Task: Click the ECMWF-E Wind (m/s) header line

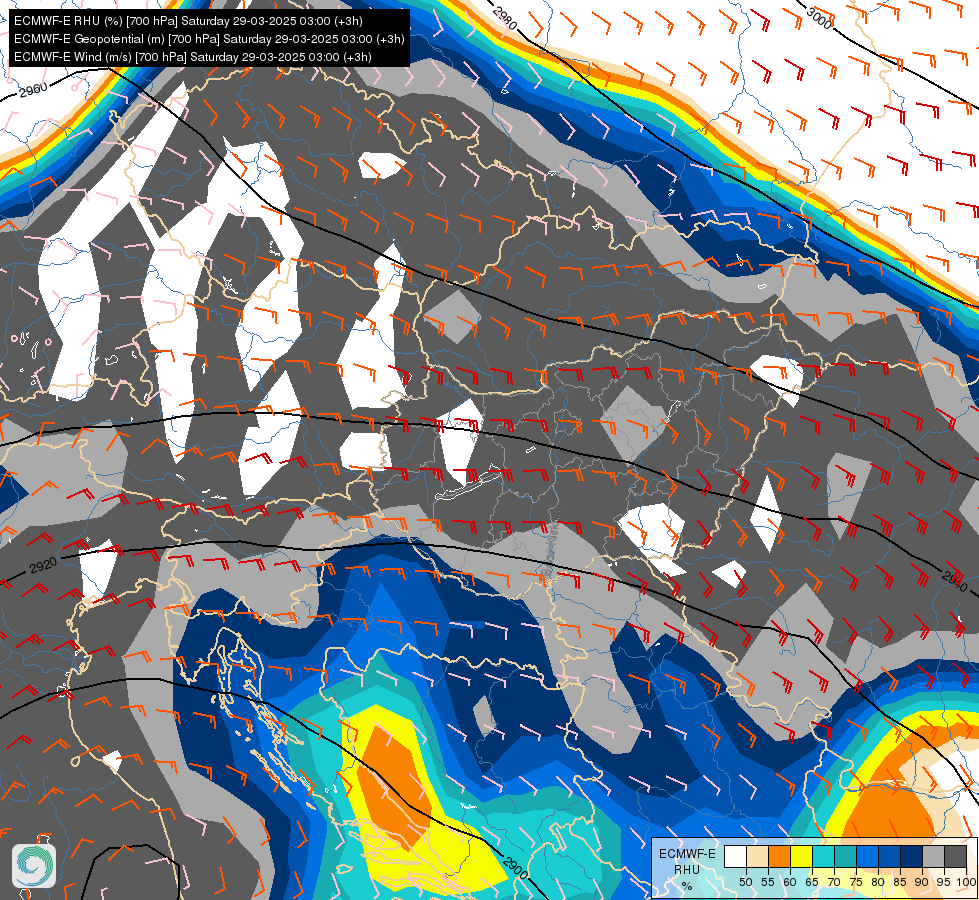Action: coord(192,57)
